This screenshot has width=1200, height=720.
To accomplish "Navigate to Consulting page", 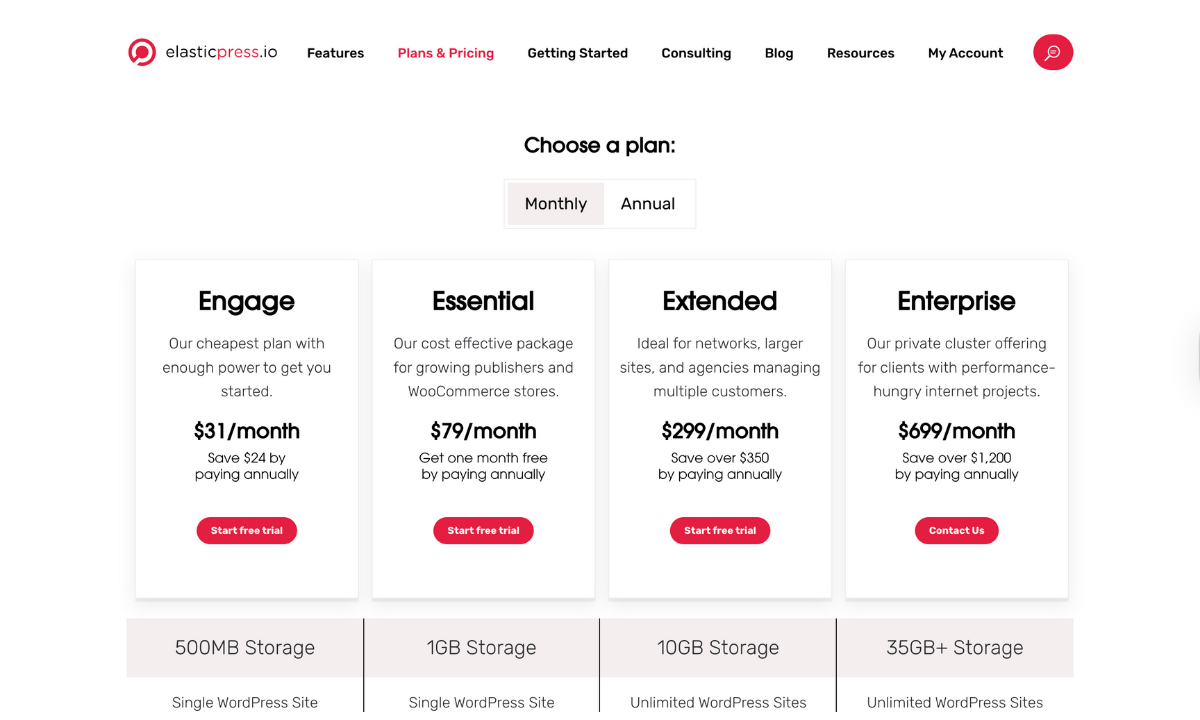I will (x=696, y=53).
